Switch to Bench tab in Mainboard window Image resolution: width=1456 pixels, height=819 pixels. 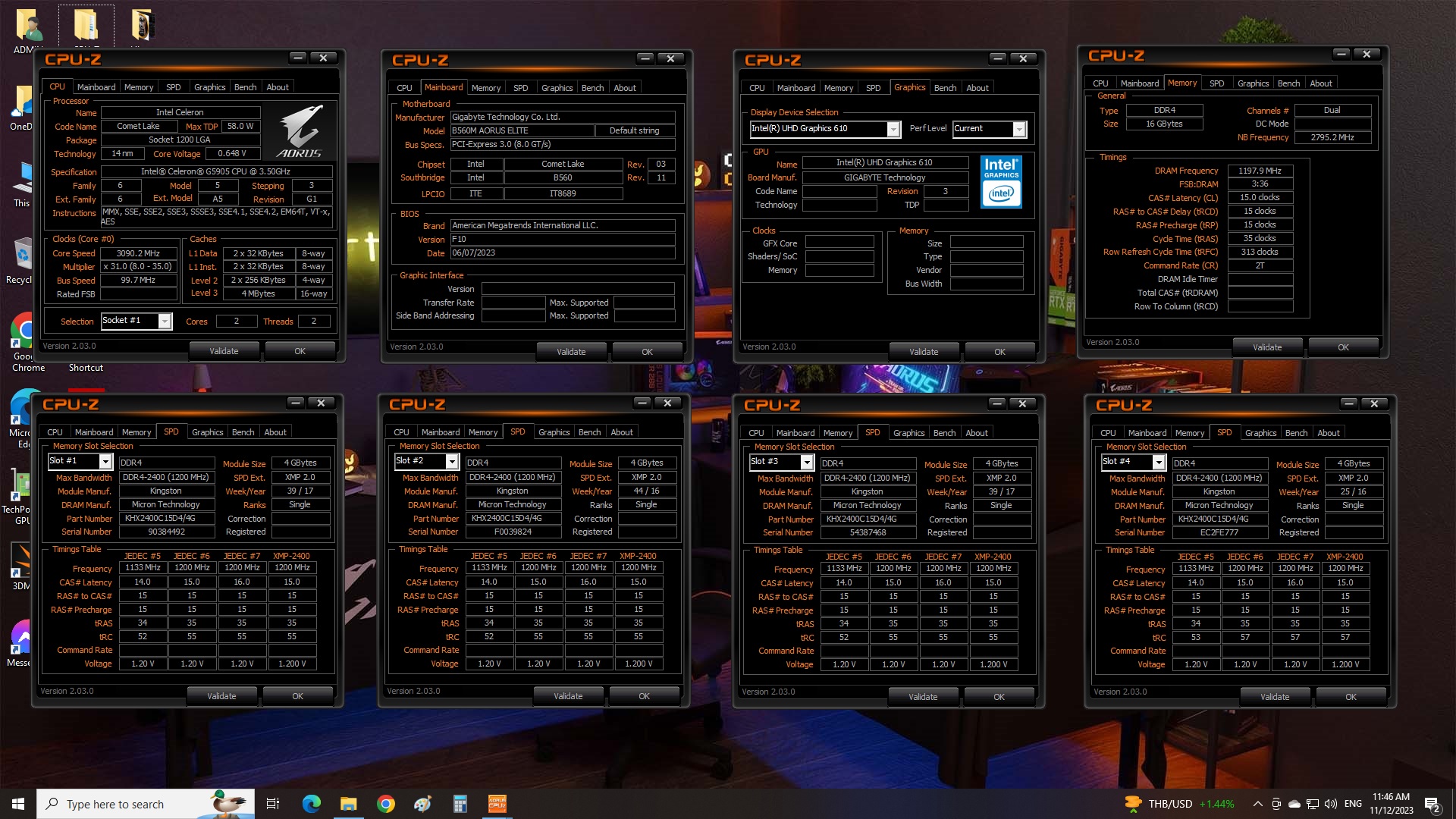click(x=592, y=88)
